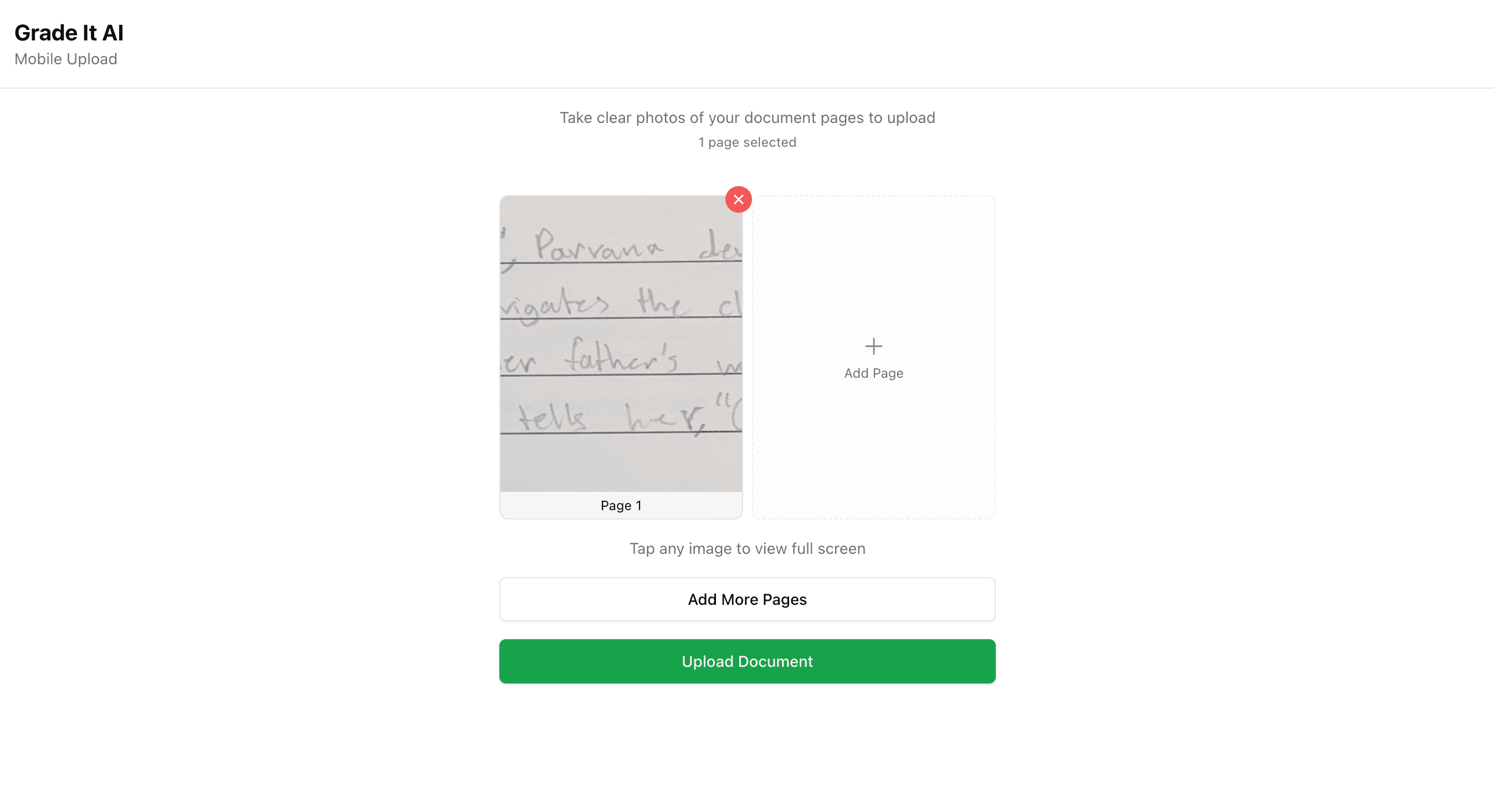Tap the blank area below the handwriting in Page 1

click(x=621, y=464)
